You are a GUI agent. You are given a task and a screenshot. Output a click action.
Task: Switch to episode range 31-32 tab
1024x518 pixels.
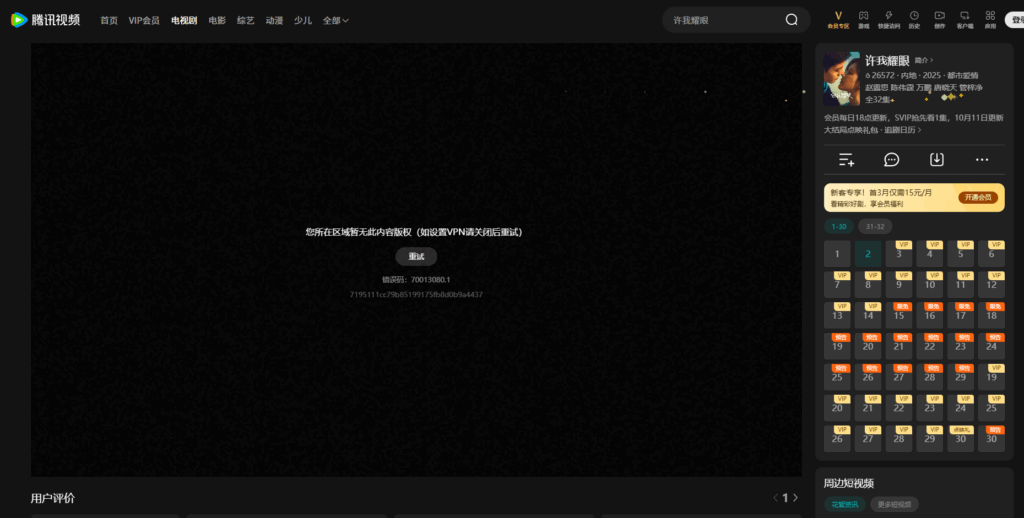[x=873, y=226]
